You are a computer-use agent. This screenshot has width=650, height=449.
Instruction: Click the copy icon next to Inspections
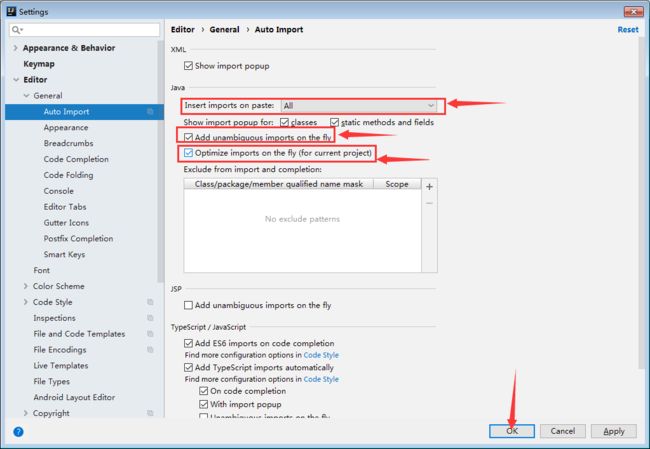click(x=150, y=318)
